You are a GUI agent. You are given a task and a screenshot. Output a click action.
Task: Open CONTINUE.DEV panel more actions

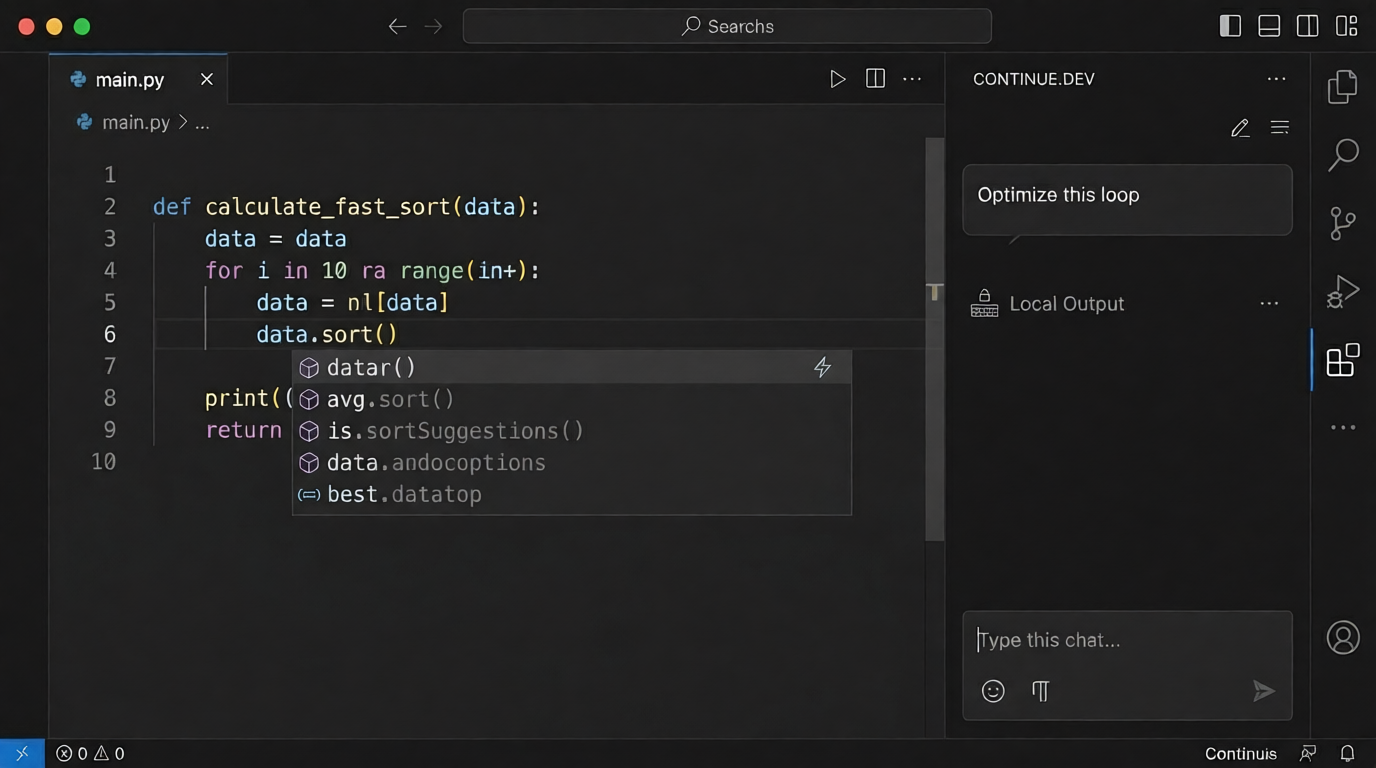coord(1276,79)
